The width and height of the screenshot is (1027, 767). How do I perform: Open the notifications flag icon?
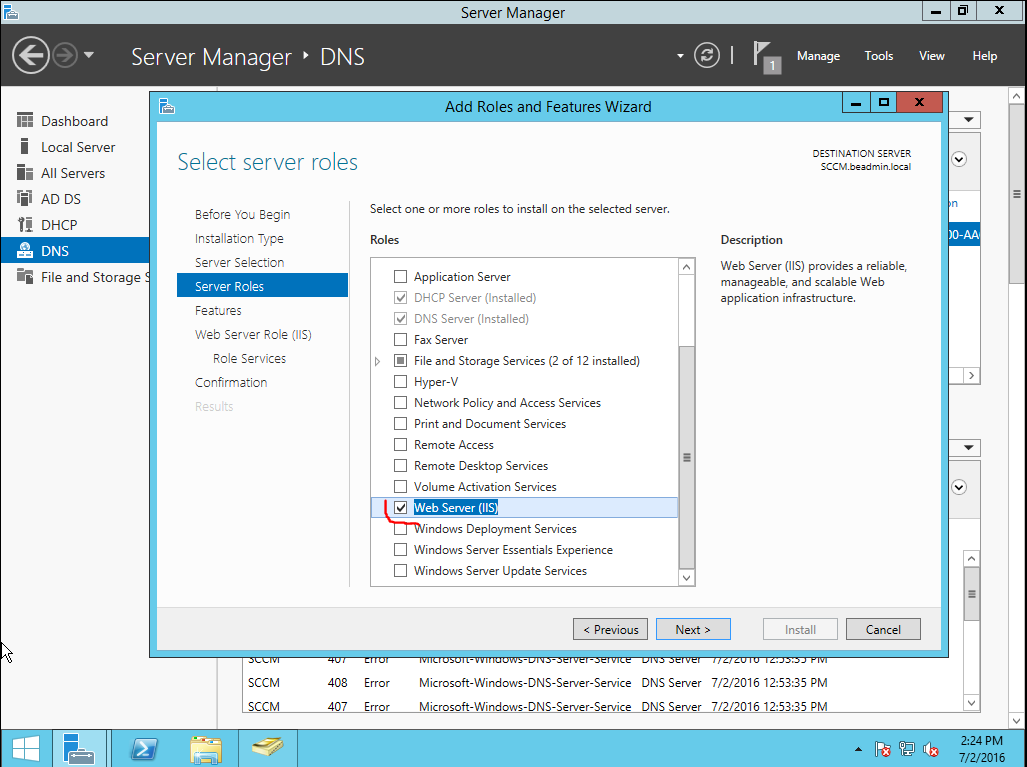coord(766,57)
